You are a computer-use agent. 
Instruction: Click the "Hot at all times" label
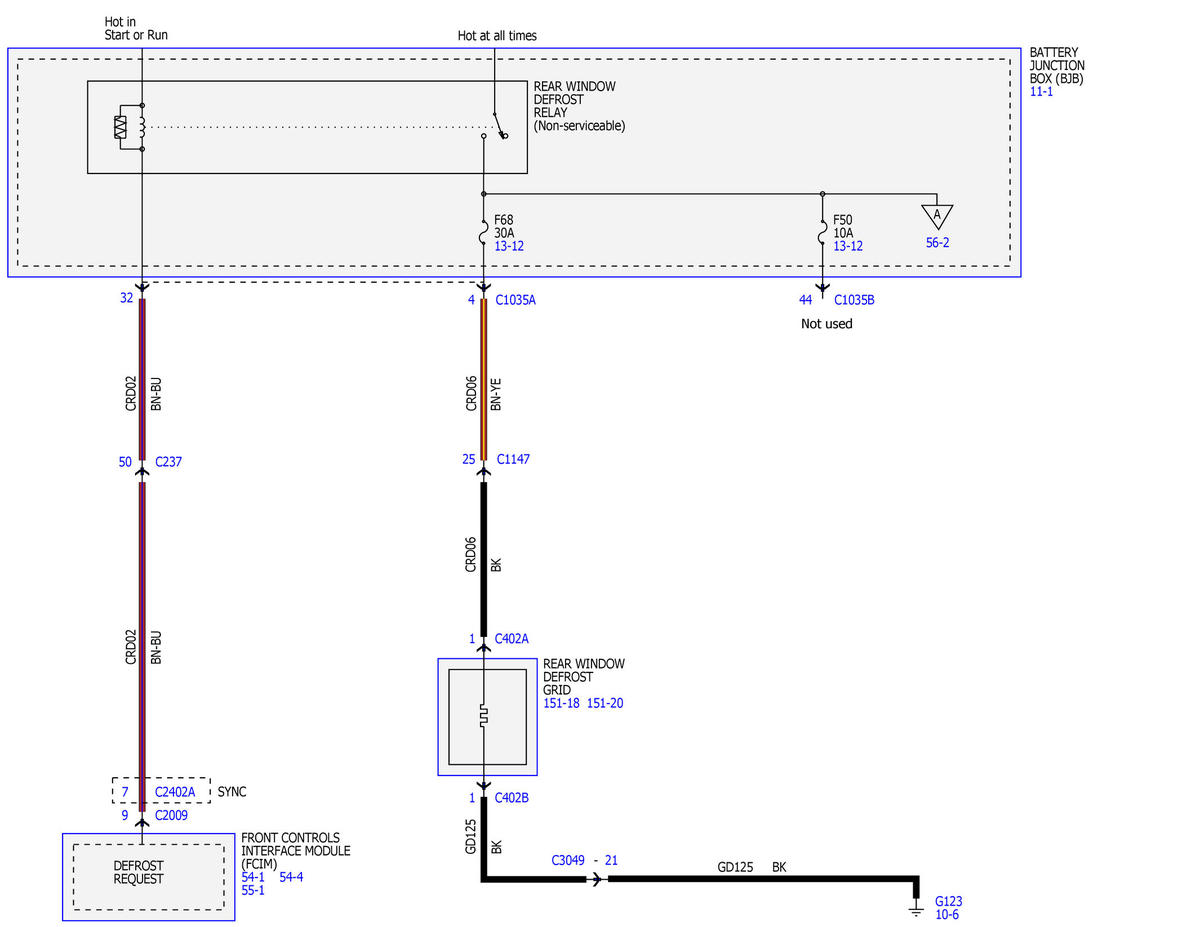tap(497, 36)
